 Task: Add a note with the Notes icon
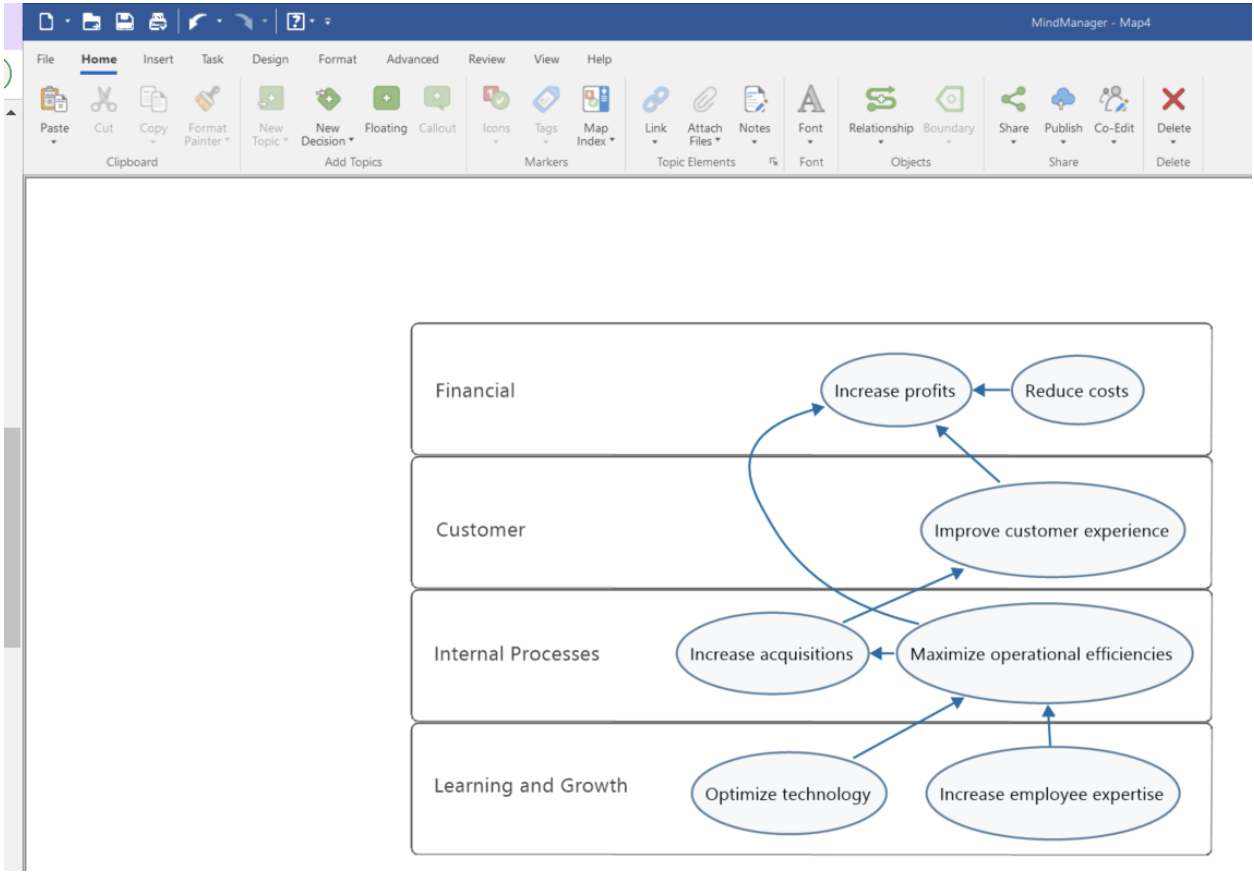[754, 110]
